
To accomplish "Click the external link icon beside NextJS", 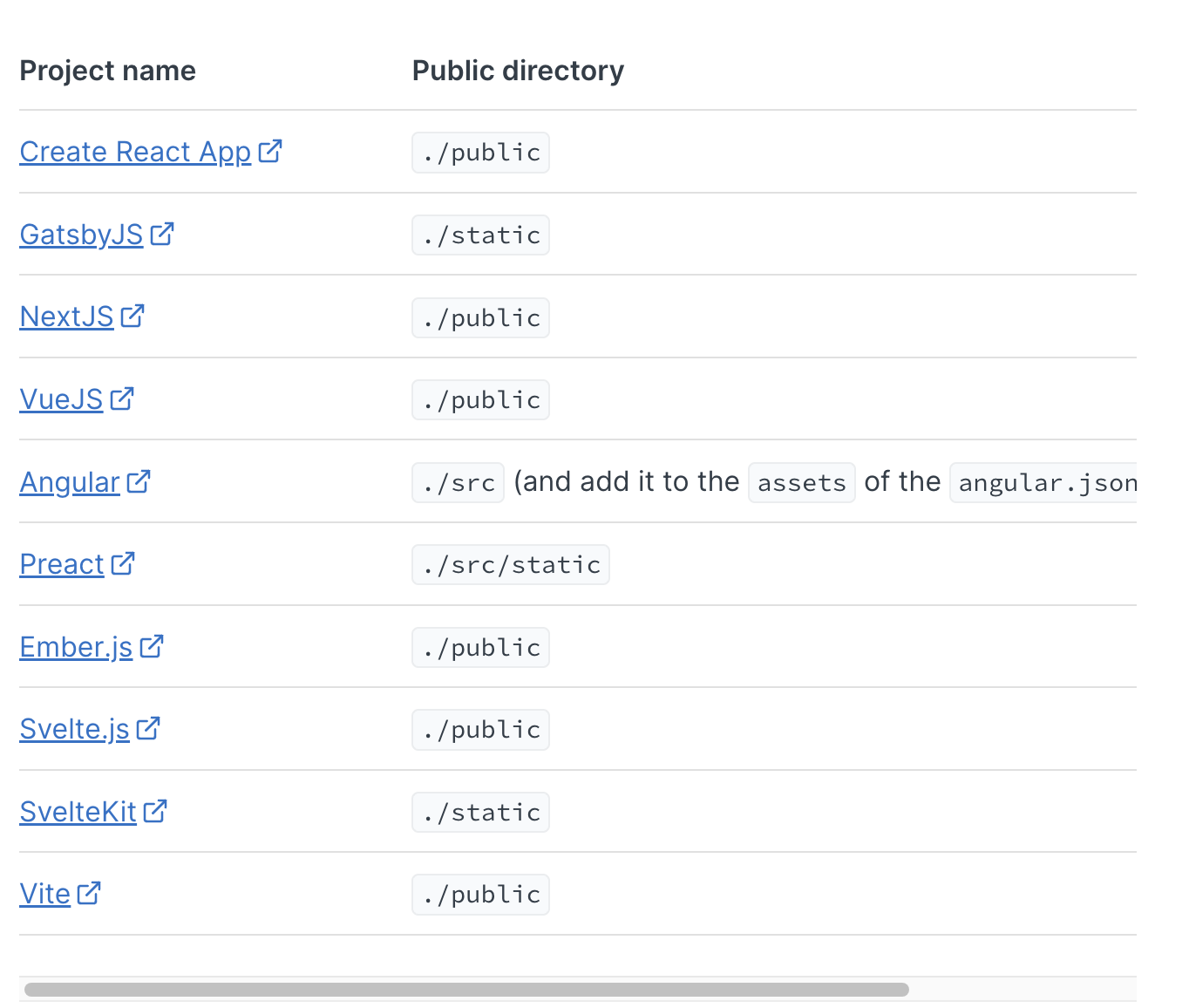I will click(x=132, y=314).
